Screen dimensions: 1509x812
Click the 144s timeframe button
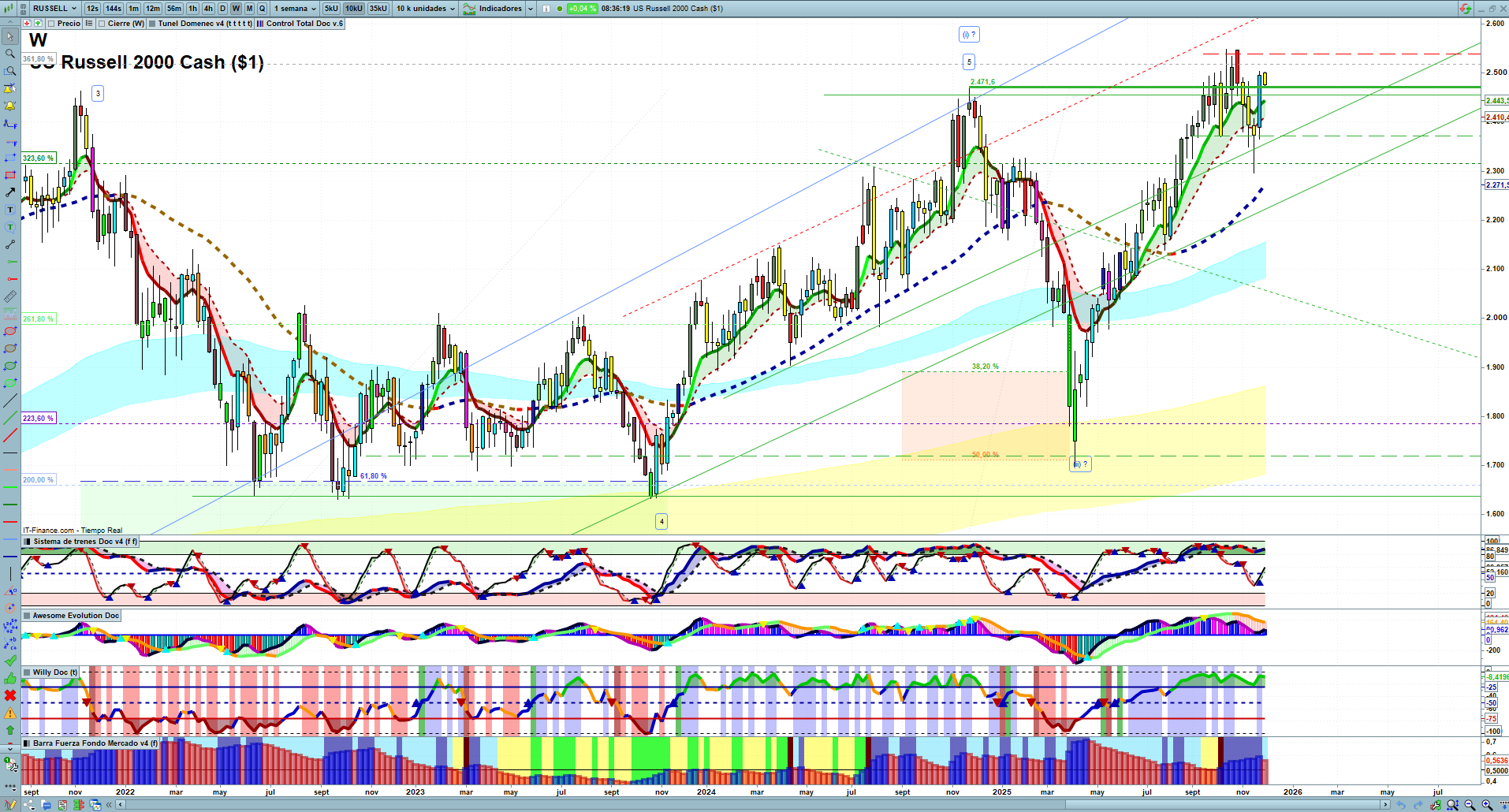pyautogui.click(x=114, y=9)
